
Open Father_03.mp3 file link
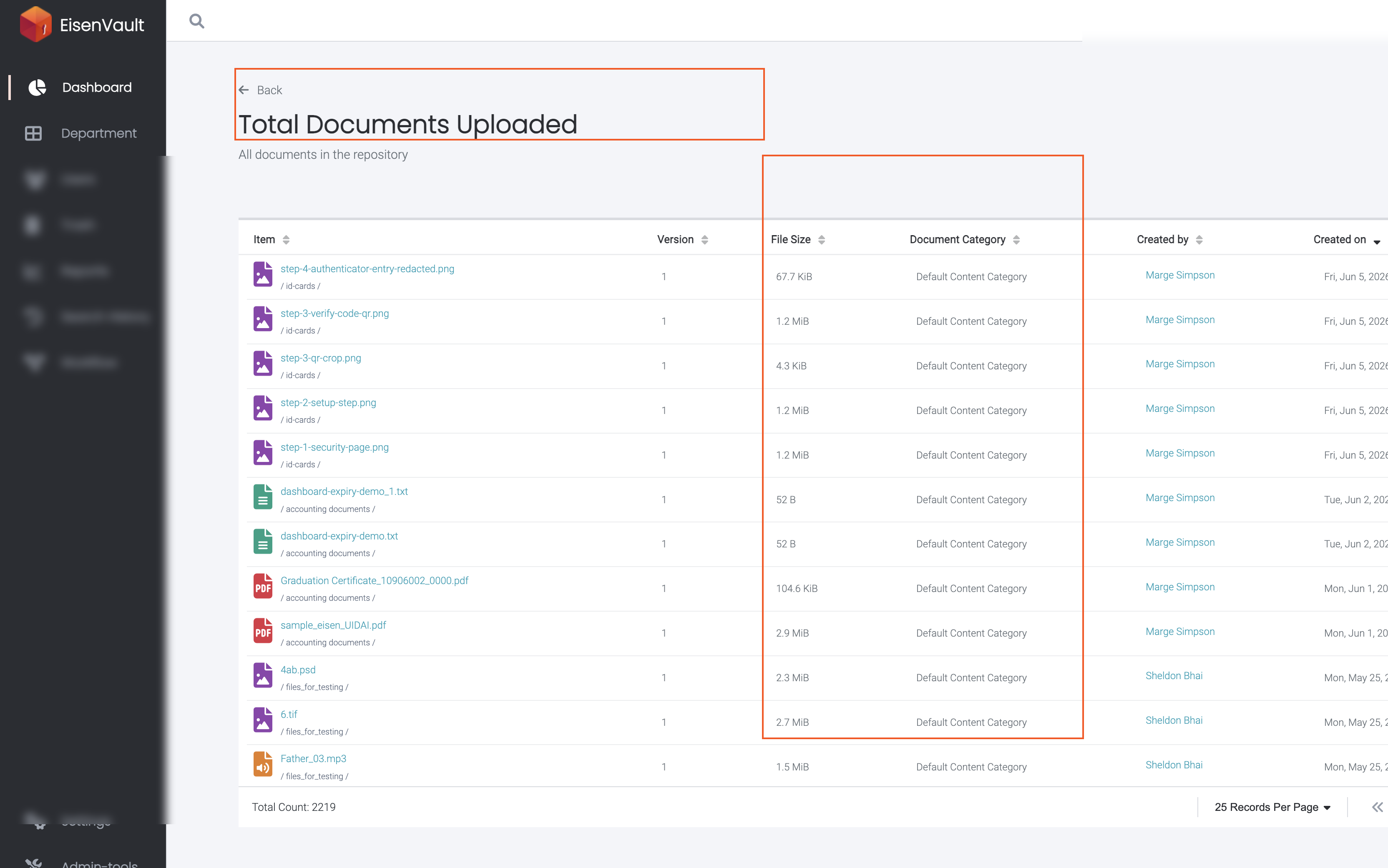tap(314, 759)
